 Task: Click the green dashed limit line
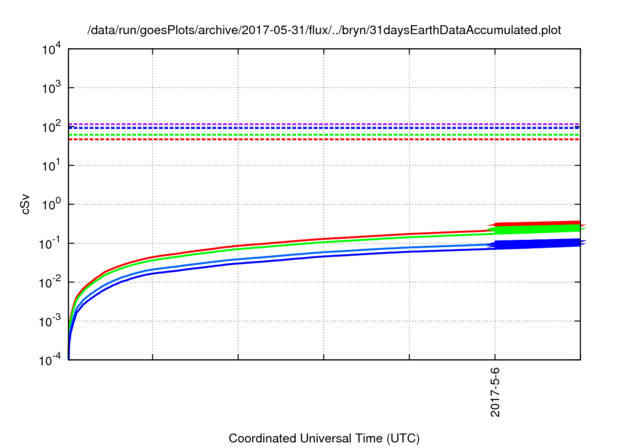[x=324, y=135]
